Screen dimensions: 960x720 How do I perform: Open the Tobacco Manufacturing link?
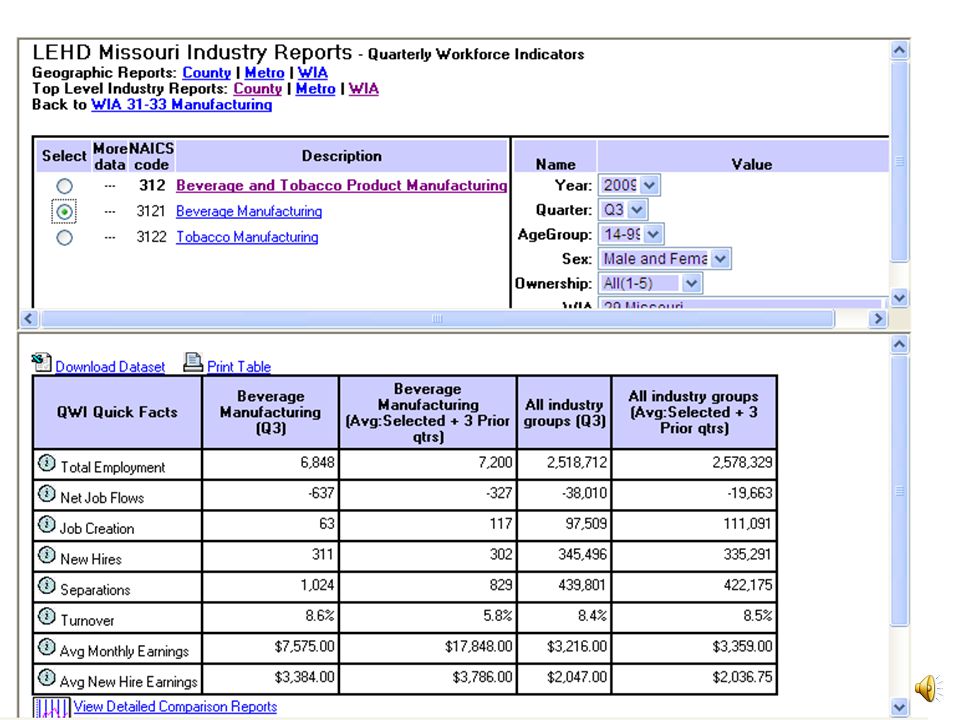click(247, 237)
